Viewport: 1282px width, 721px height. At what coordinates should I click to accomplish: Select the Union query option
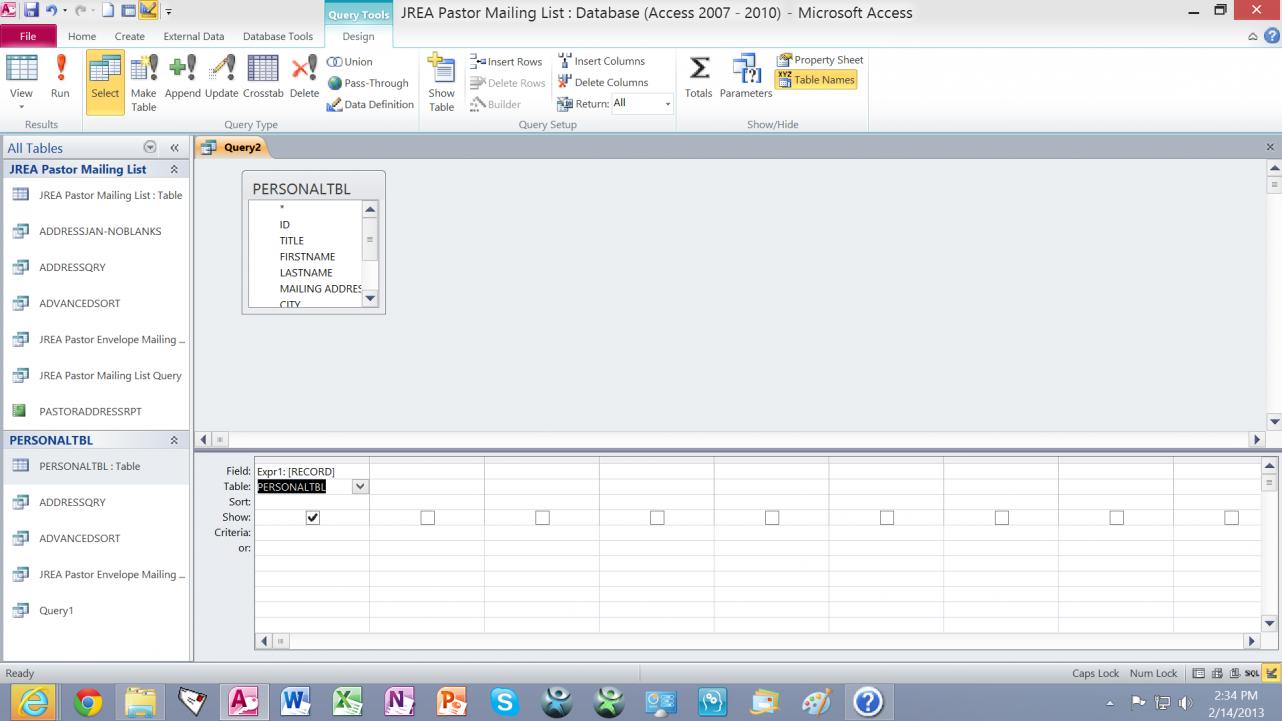tap(350, 62)
